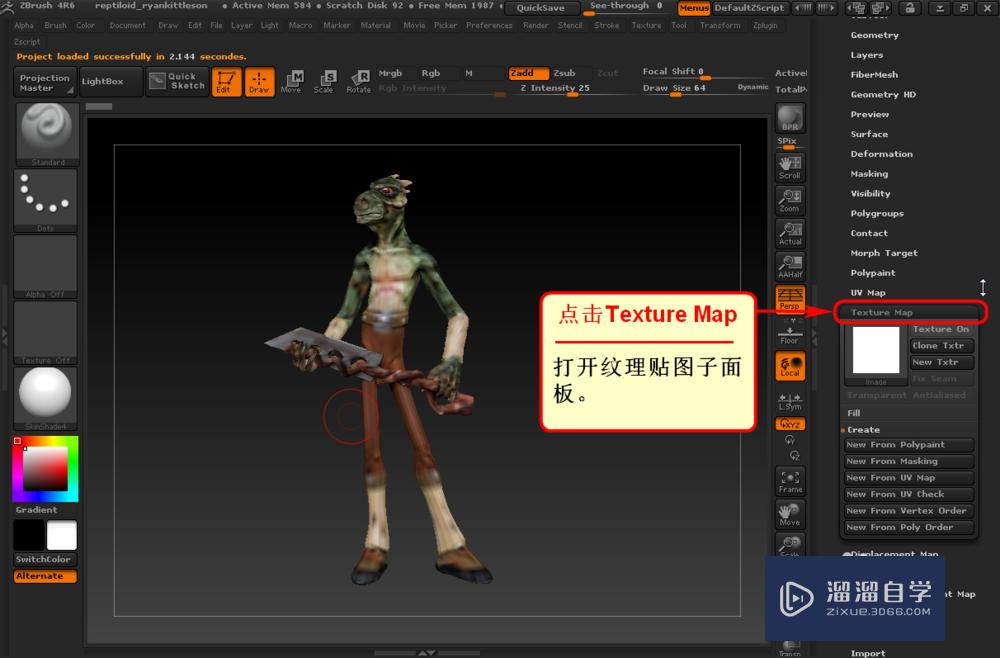Click the QuickSave button
The height and width of the screenshot is (658, 1000).
click(x=541, y=7)
